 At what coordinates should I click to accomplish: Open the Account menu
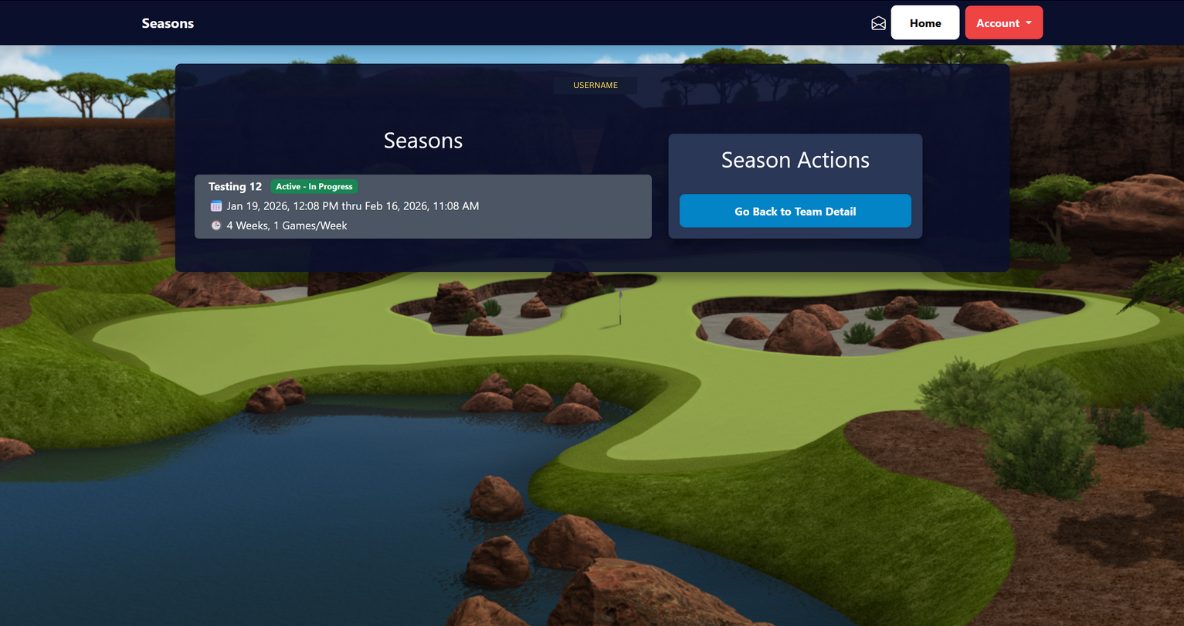pos(1002,23)
